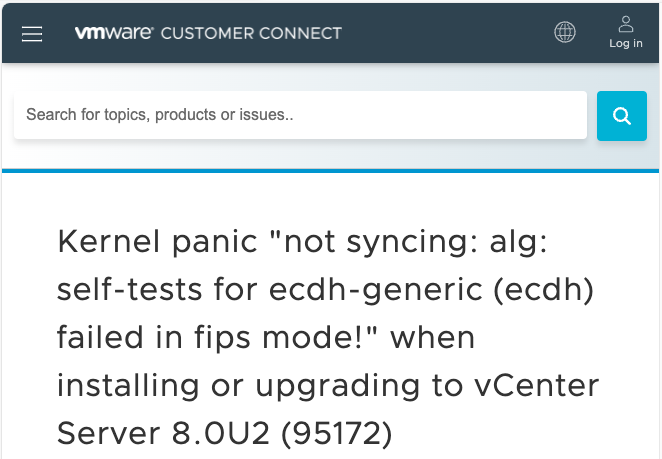The width and height of the screenshot is (662, 459).
Task: Click the right end of search box
Action: 560,115
